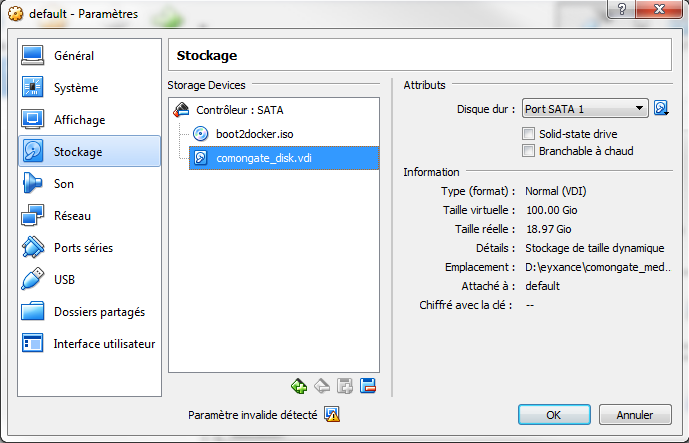Click the VirtualBox gear icon in title bar
The image size is (689, 443).
[15, 14]
